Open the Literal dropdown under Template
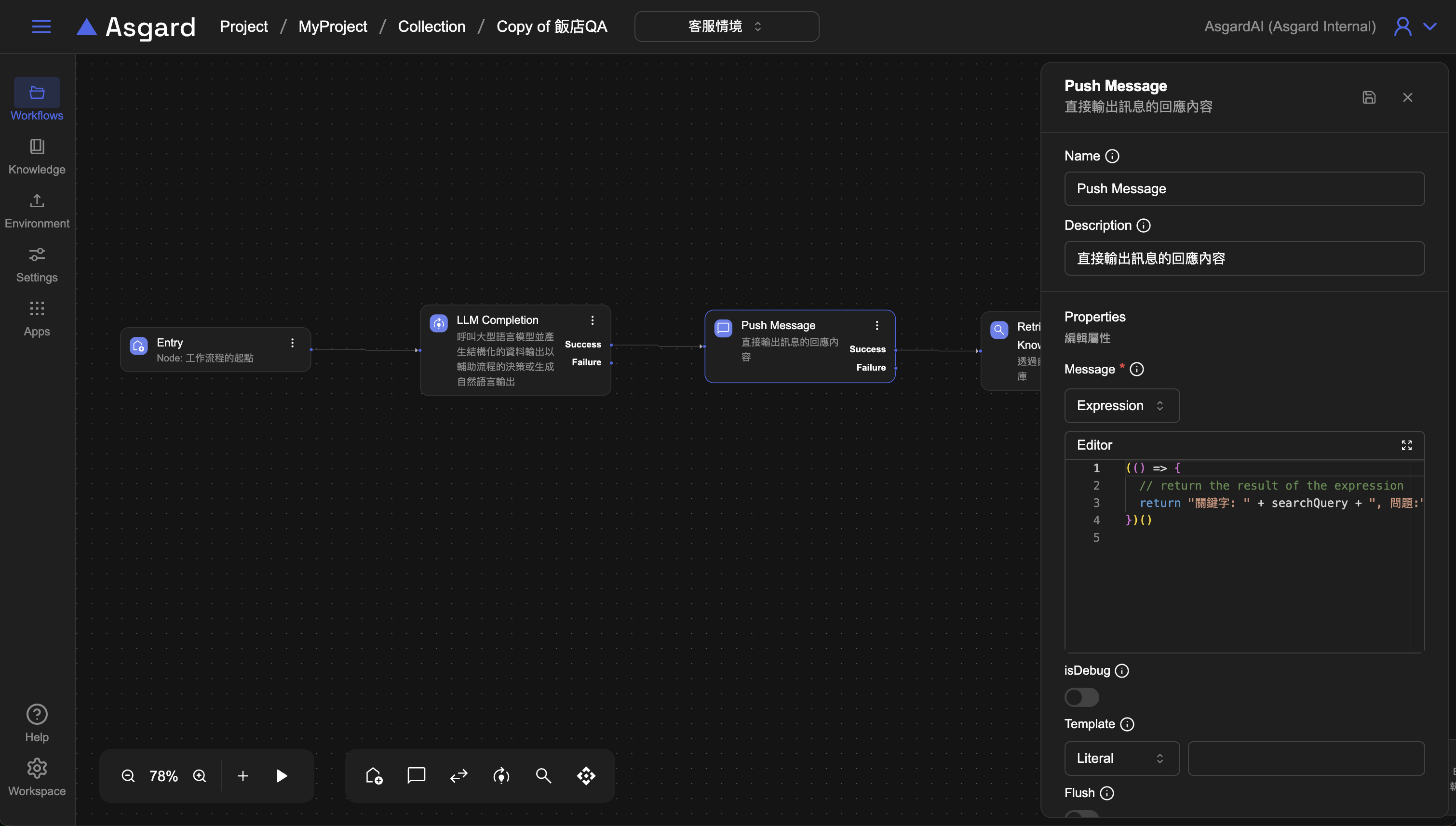Image resolution: width=1456 pixels, height=826 pixels. (x=1121, y=759)
